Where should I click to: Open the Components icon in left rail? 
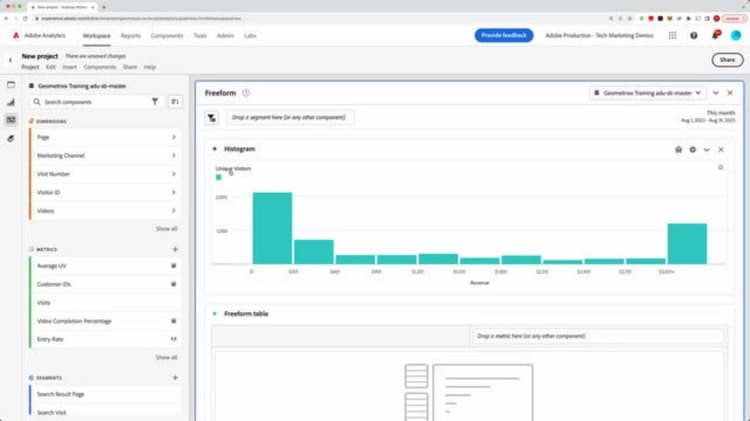click(11, 120)
